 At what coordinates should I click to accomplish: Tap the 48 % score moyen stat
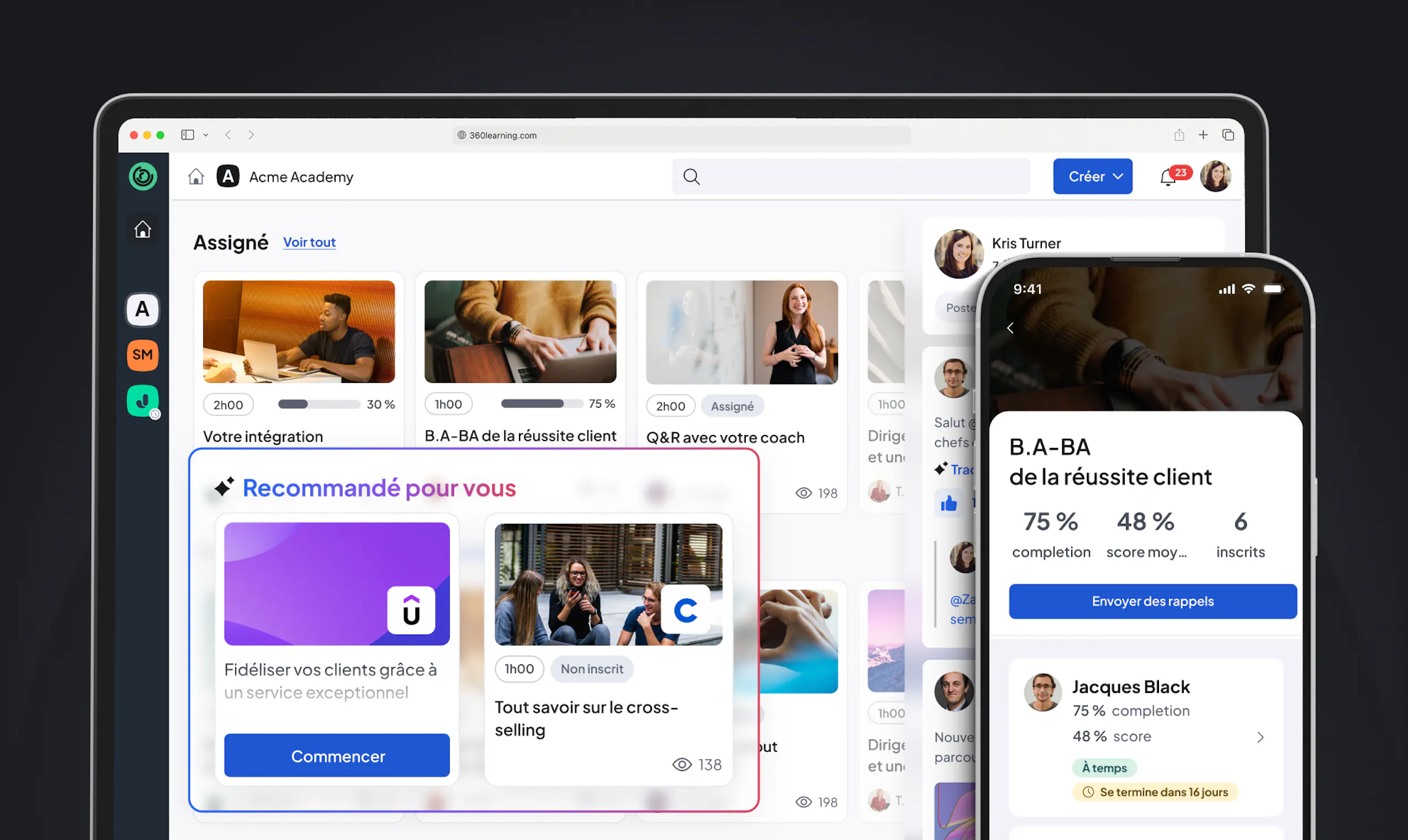pyautogui.click(x=1147, y=535)
